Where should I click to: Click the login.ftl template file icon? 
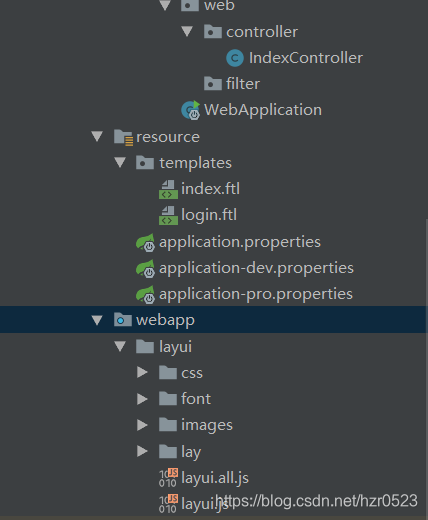[x=168, y=215]
